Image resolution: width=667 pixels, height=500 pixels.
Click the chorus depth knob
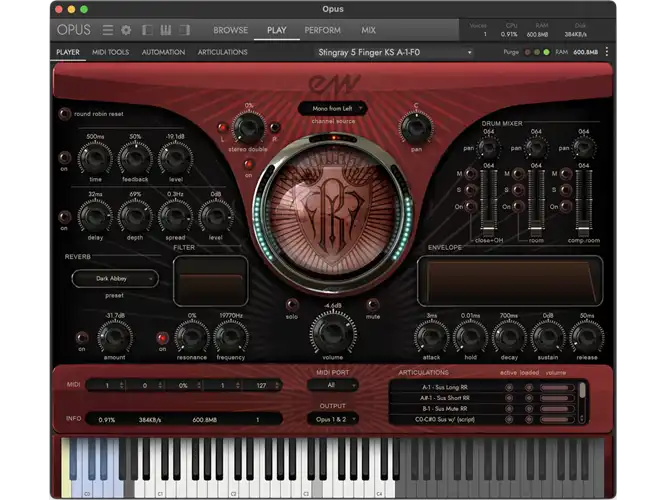coord(135,216)
